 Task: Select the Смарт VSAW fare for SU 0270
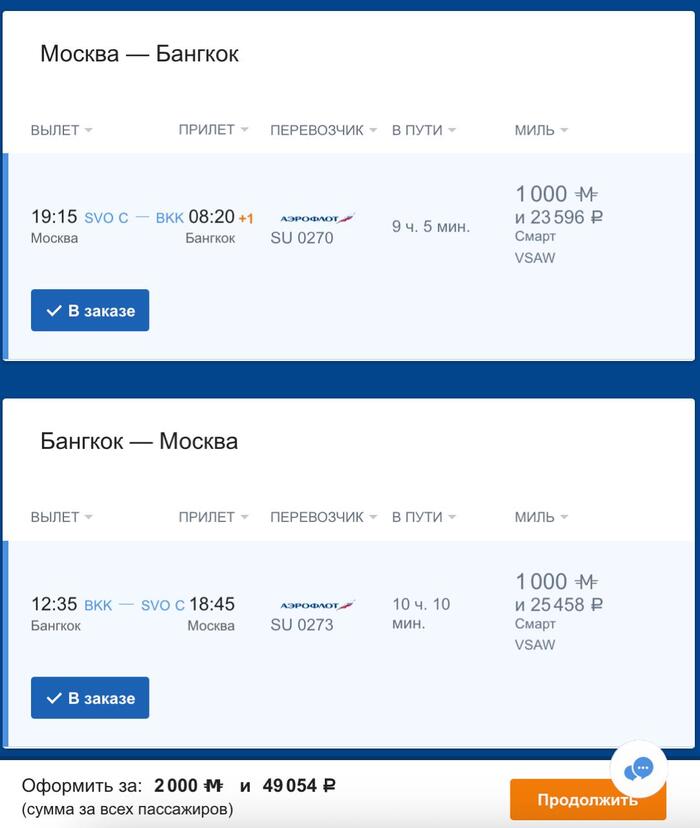click(x=536, y=247)
